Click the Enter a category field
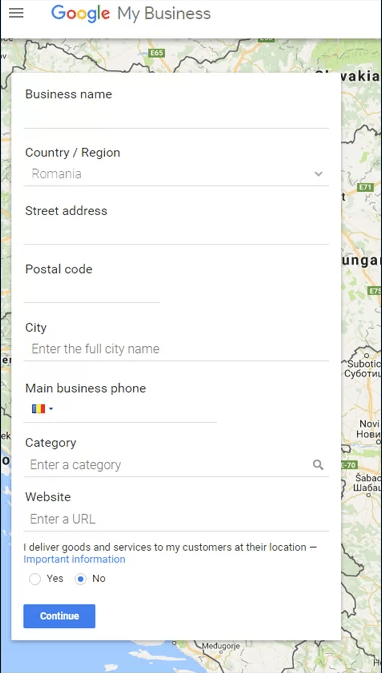This screenshot has height=673, width=382. click(170, 465)
